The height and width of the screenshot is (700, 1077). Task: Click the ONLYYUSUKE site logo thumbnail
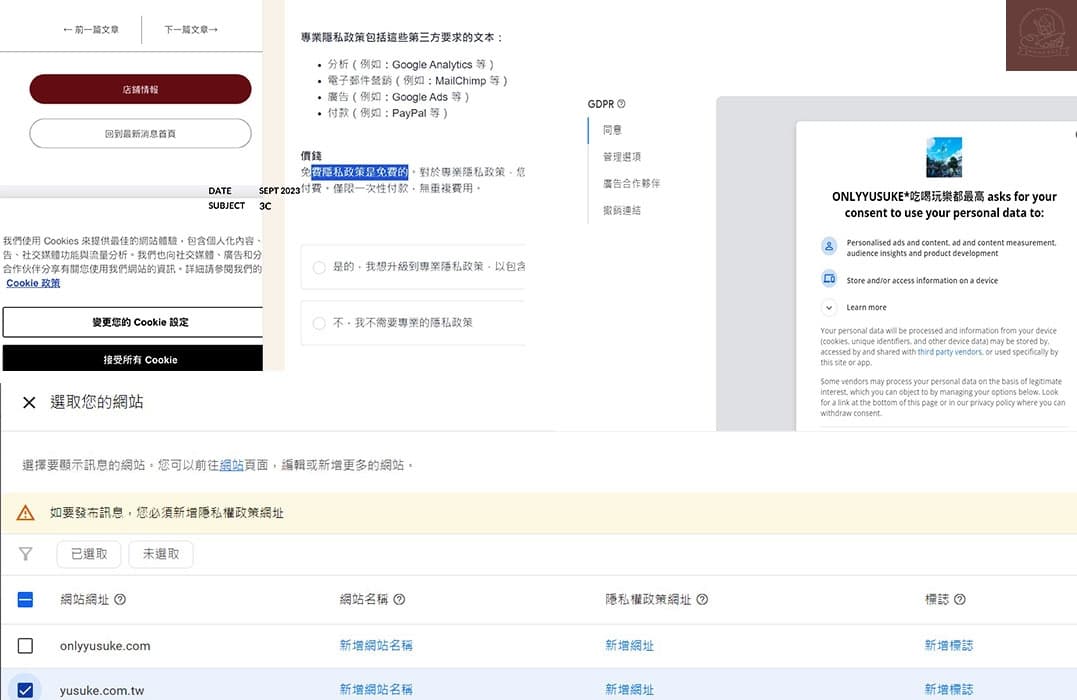(944, 158)
